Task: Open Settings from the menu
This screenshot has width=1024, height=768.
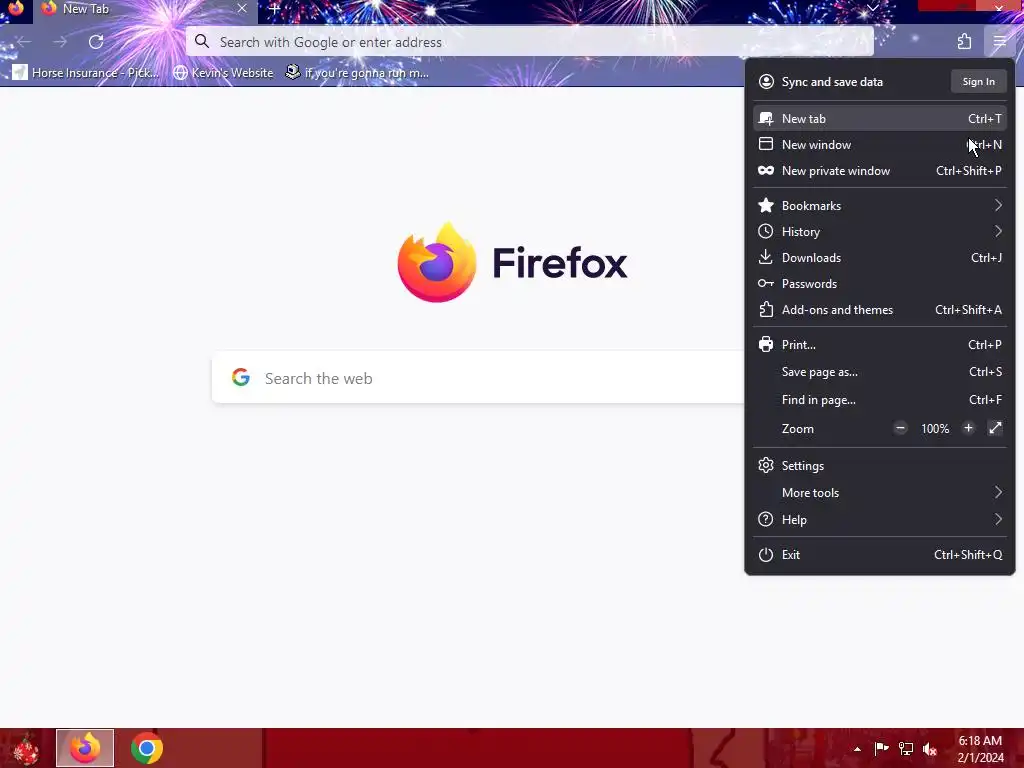Action: [880, 466]
